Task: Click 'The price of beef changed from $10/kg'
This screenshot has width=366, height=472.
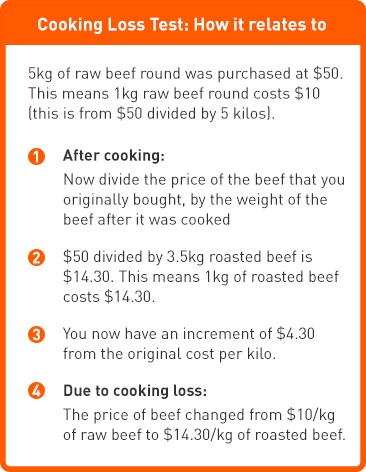Action: coord(199,415)
